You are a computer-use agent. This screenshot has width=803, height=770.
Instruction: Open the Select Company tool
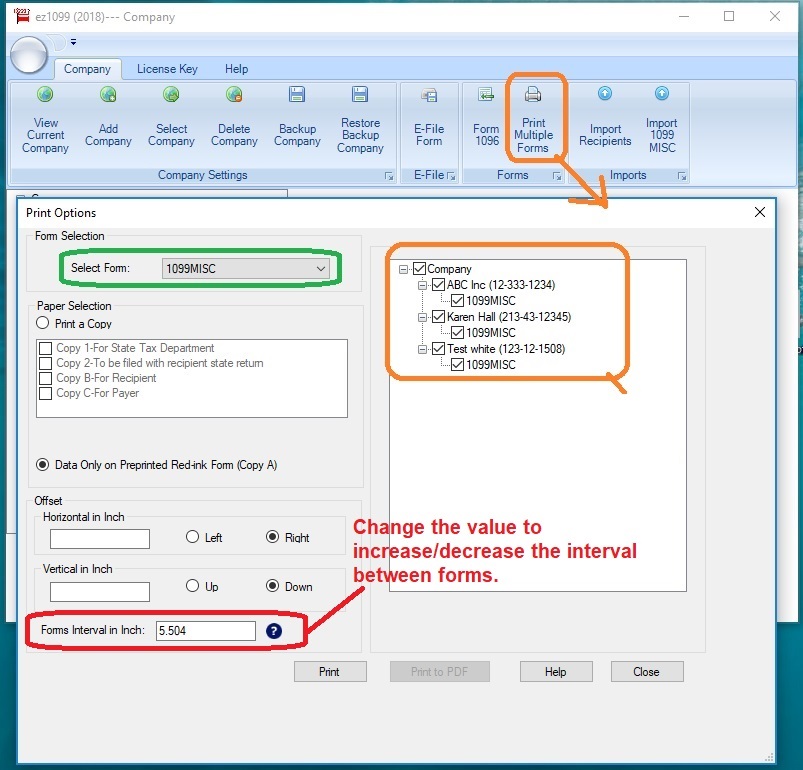171,96
